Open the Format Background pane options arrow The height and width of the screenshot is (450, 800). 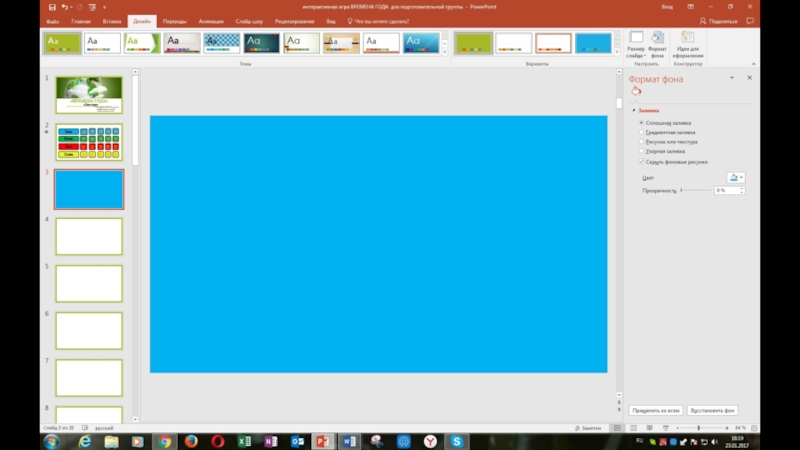[732, 78]
